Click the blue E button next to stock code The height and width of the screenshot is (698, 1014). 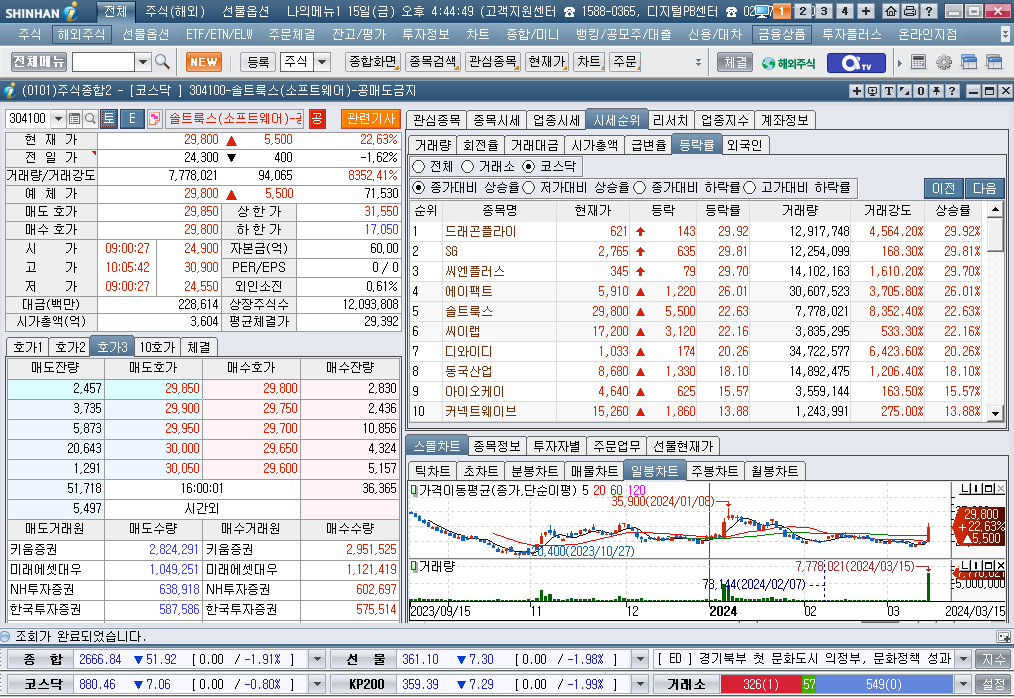click(132, 118)
